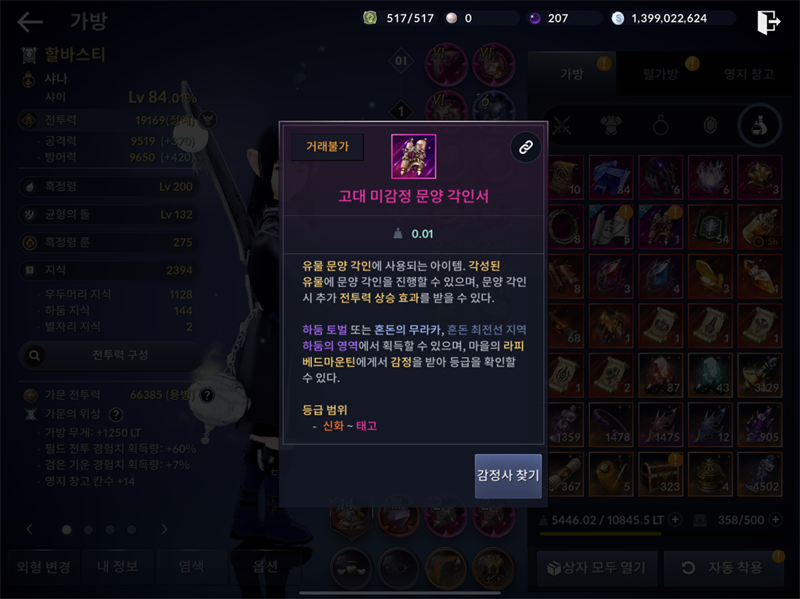Expand weight limit plus next to 10845.5 LT
Viewport: 800px width, 599px height.
click(x=675, y=520)
